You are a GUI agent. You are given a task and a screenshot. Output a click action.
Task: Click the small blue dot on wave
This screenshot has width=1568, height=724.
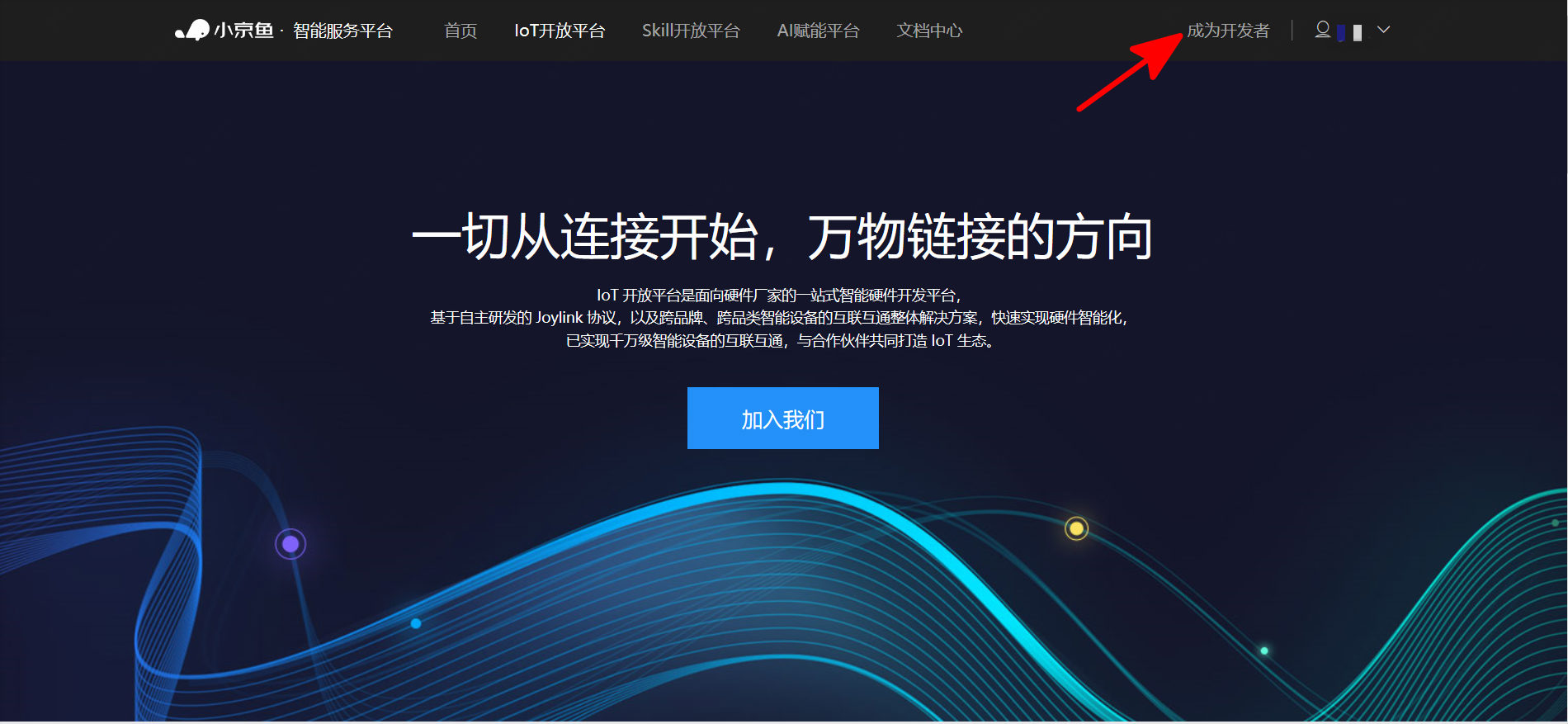pos(416,623)
